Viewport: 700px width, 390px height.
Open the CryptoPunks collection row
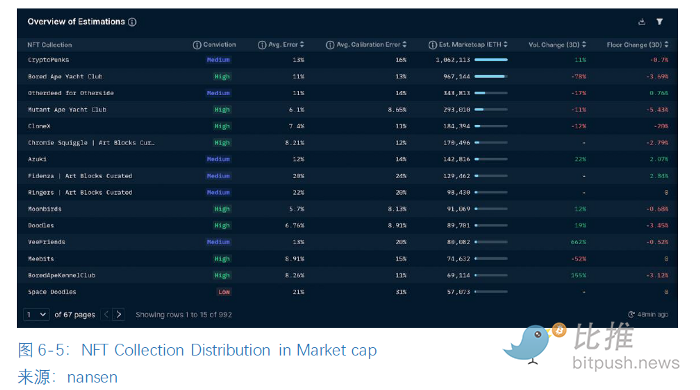(347, 60)
